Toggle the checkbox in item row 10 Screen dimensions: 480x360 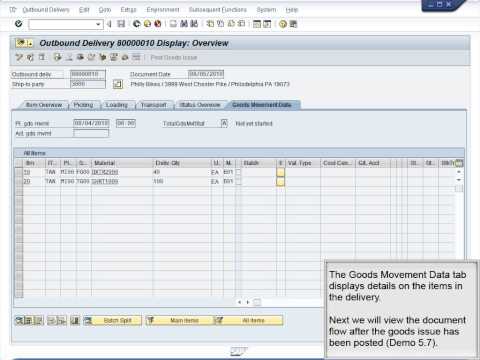[x=238, y=172]
